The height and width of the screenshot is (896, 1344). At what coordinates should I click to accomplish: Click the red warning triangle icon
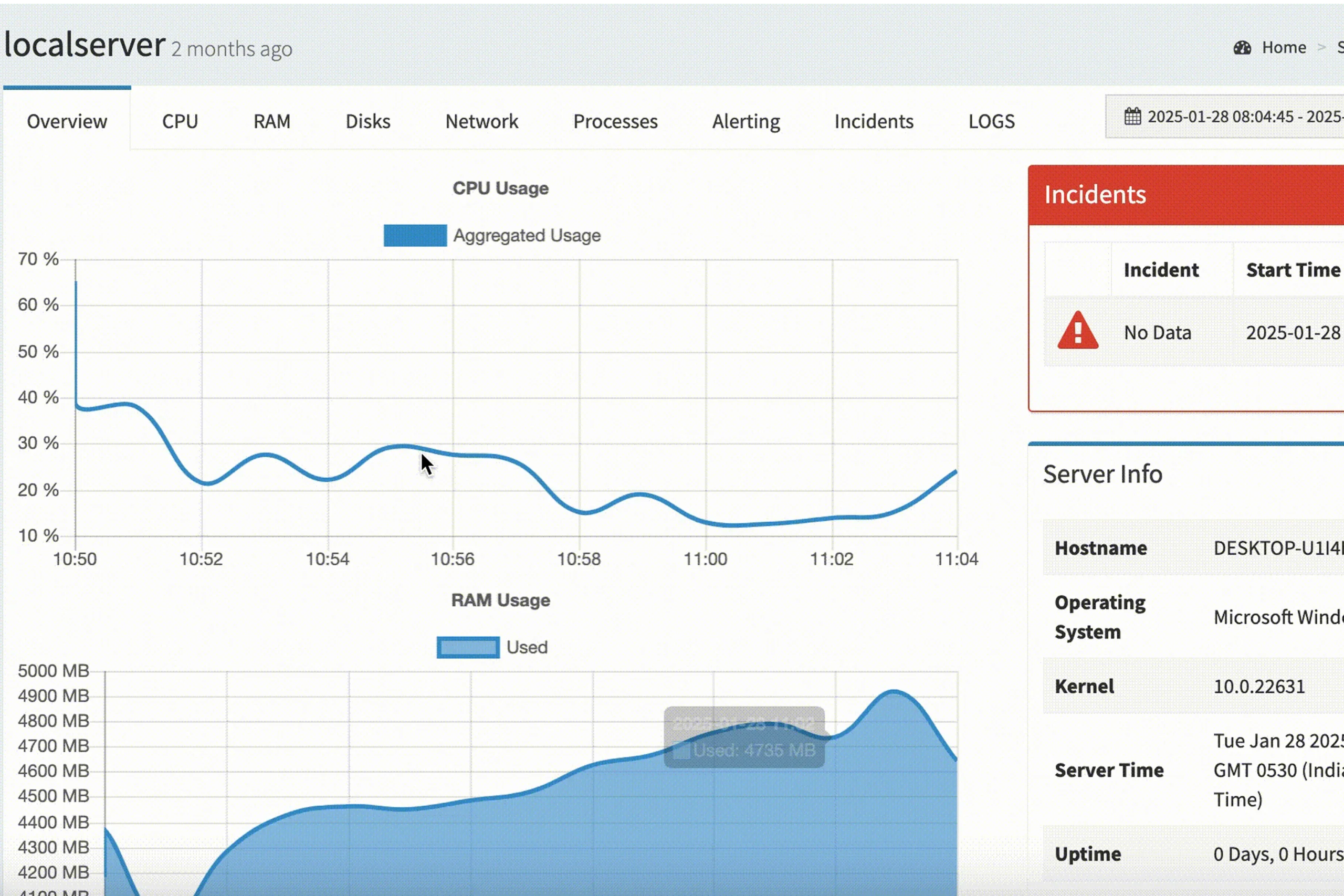[x=1077, y=331]
